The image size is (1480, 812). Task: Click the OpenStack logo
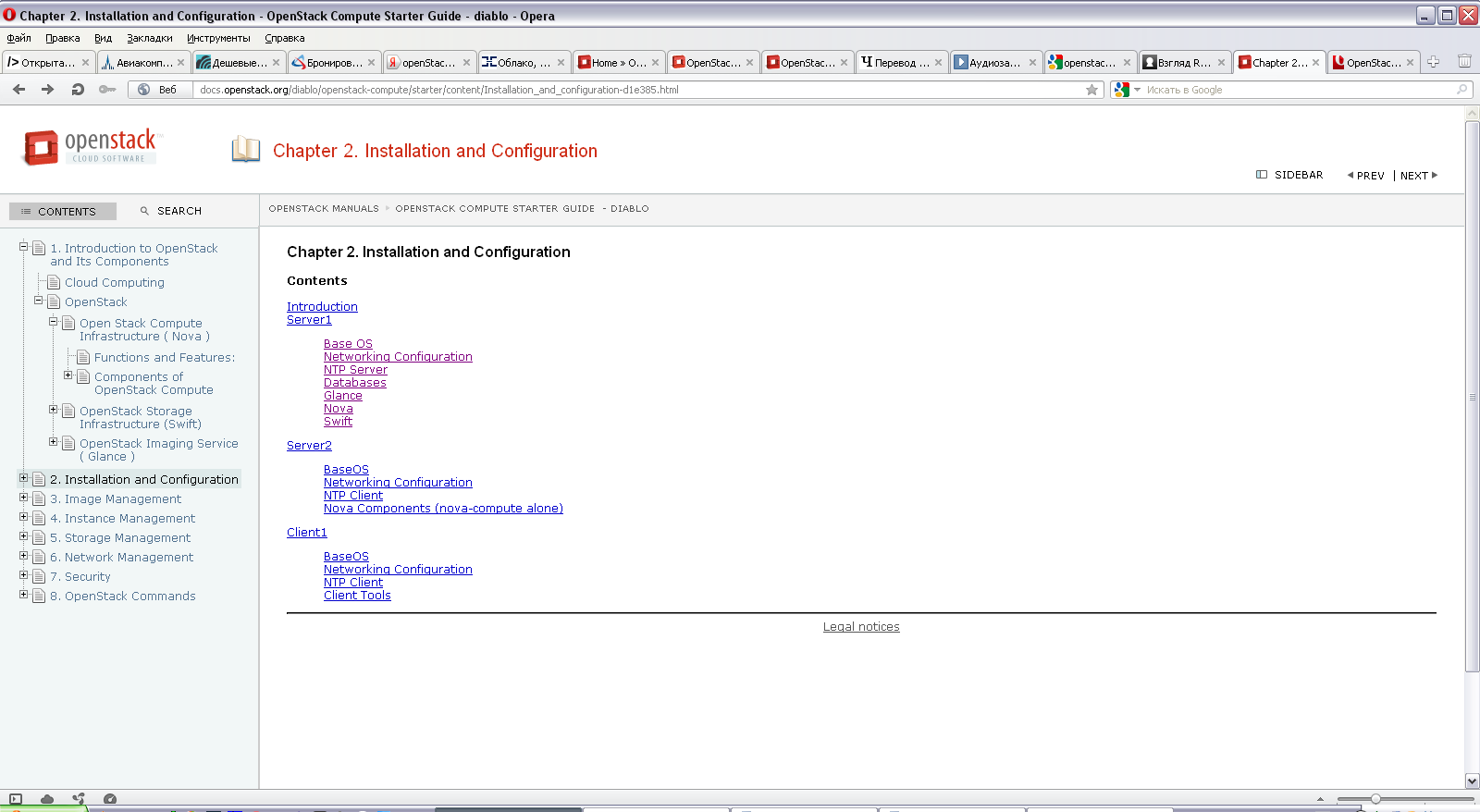92,147
